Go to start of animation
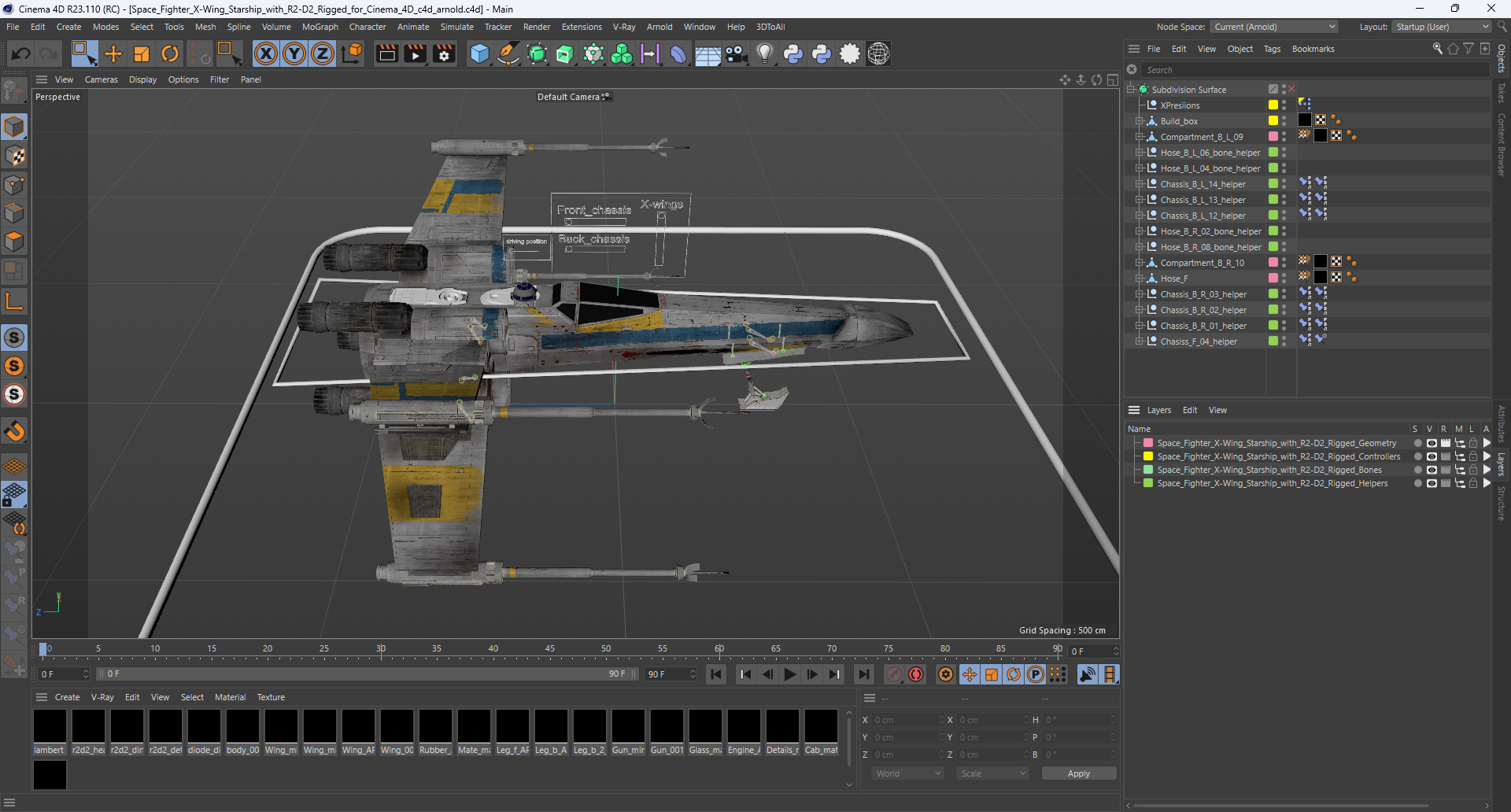Viewport: 1511px width, 812px height. click(716, 674)
